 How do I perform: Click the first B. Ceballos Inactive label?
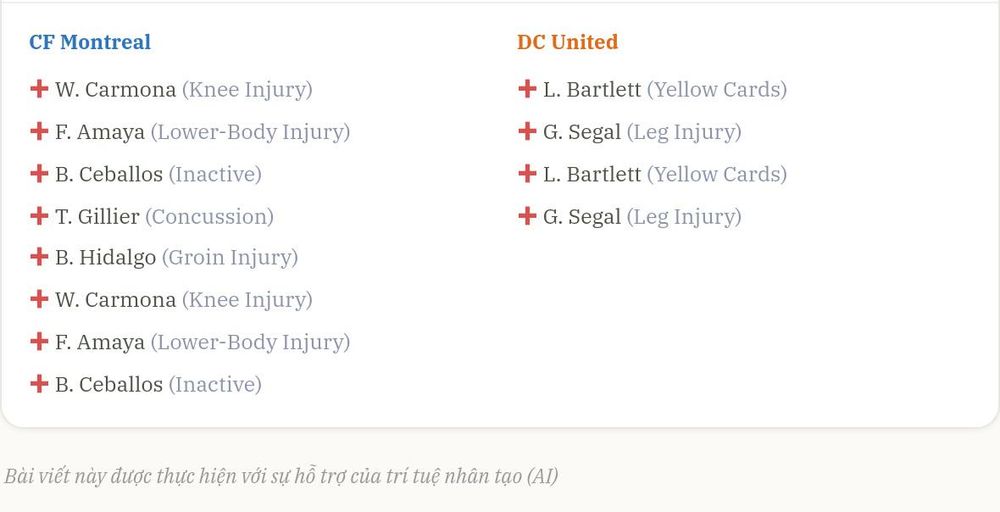click(215, 175)
